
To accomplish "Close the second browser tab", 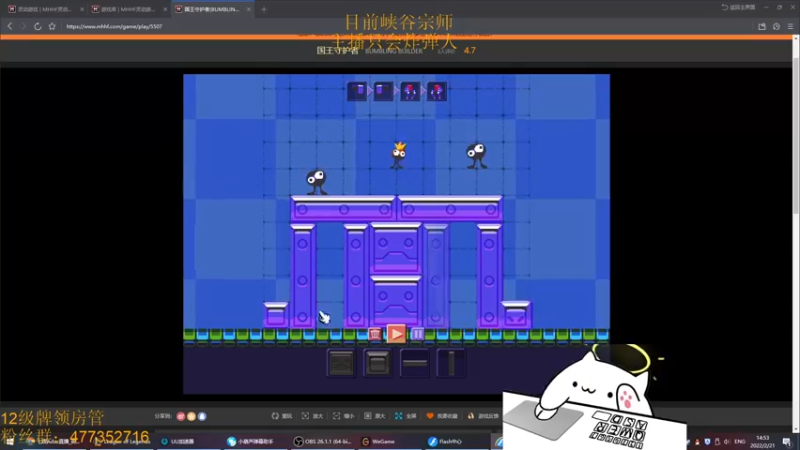I will point(165,9).
